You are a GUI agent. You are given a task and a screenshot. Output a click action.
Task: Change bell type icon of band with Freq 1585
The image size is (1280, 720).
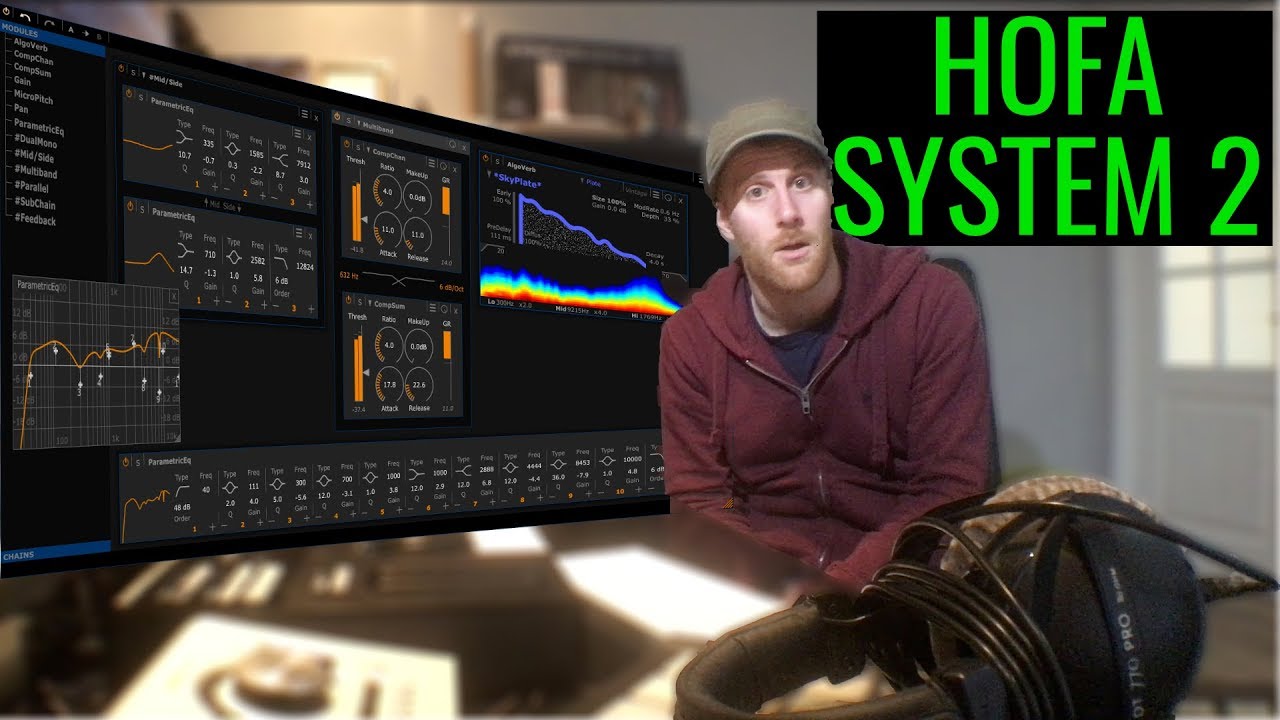click(232, 148)
